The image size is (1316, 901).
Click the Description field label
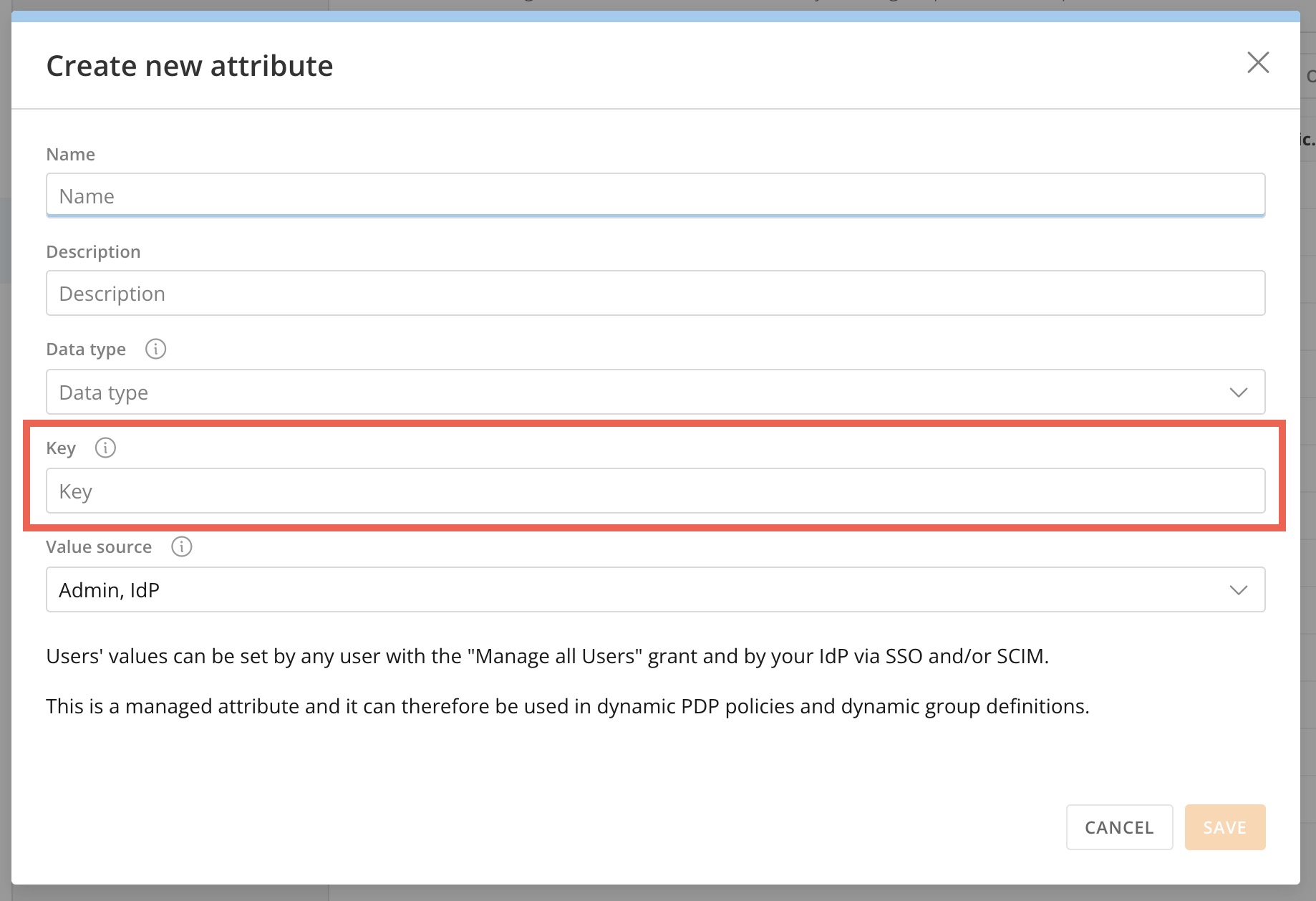coord(93,252)
